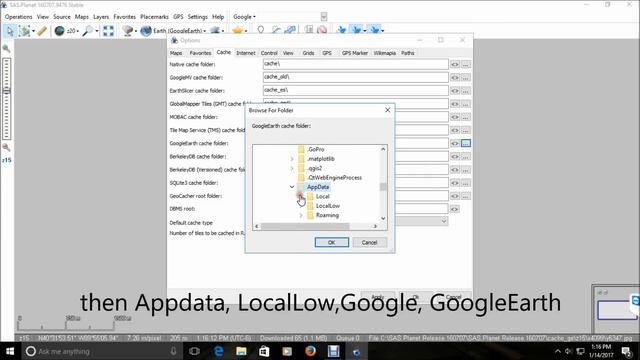Image resolution: width=640 pixels, height=360 pixels.
Task: Switch to the GPS Marker tab in Options
Action: 355,53
